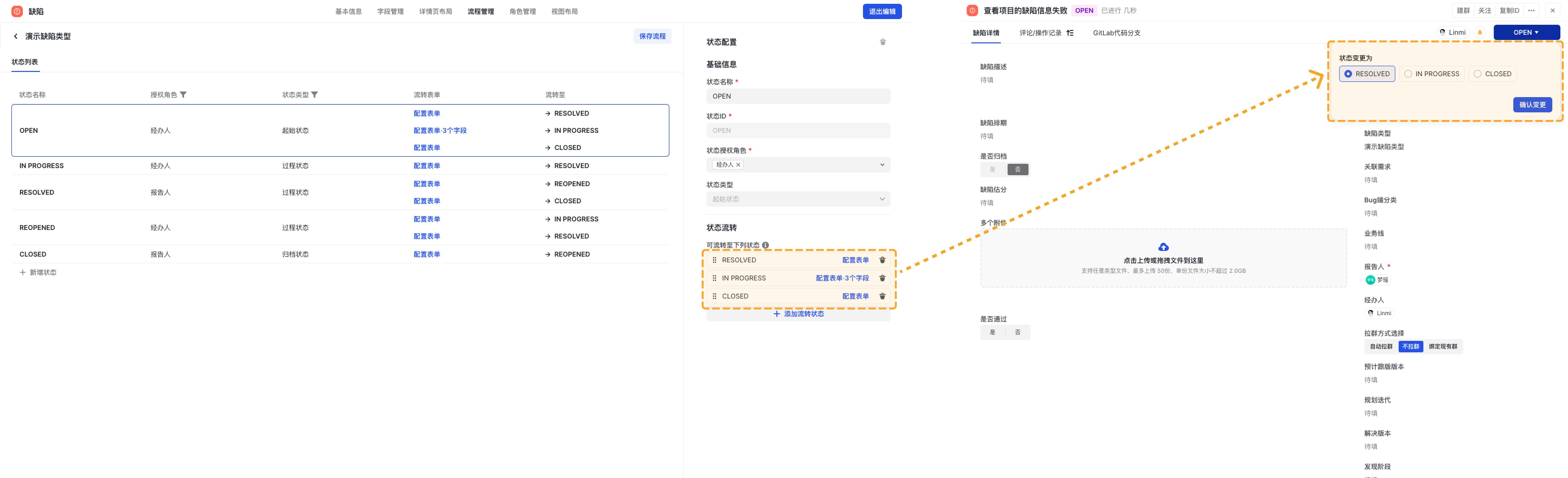
Task: Grab the drag handle of the CLOSED transition
Action: click(715, 297)
